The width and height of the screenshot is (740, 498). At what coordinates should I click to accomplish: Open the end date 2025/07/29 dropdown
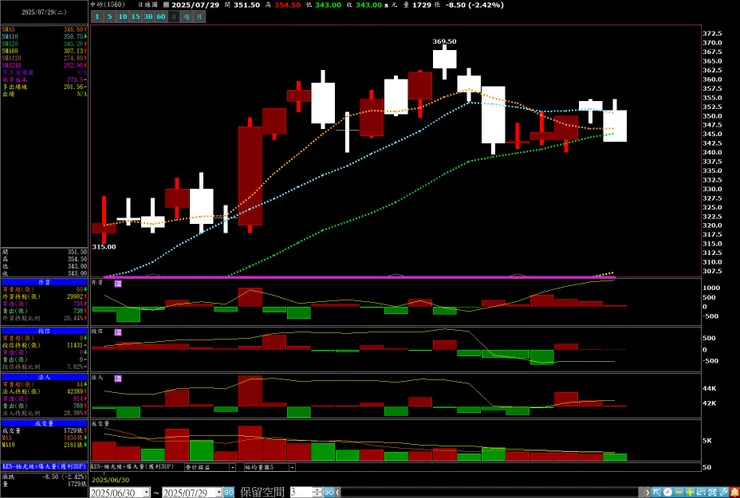pyautogui.click(x=219, y=493)
